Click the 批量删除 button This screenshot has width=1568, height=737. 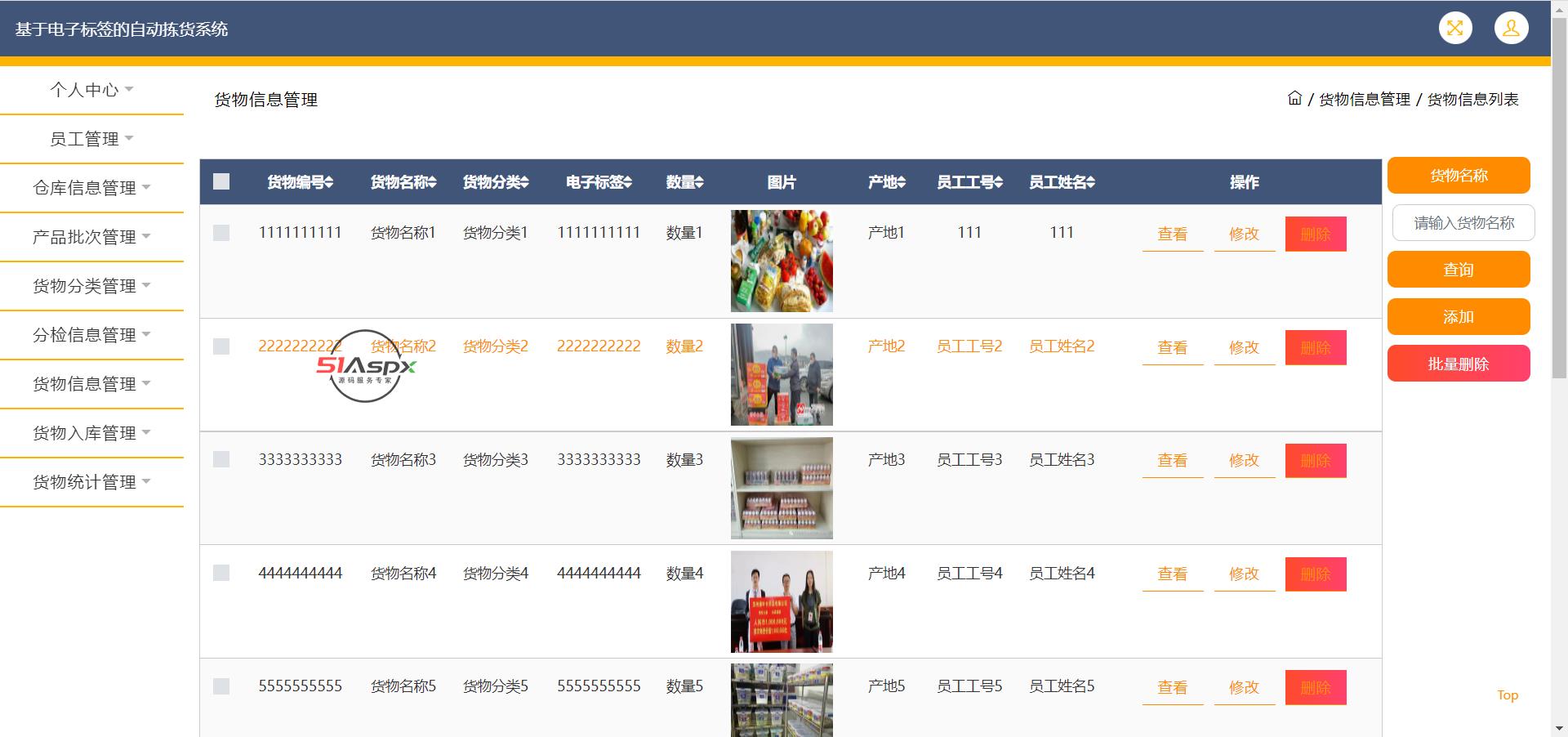tap(1458, 364)
